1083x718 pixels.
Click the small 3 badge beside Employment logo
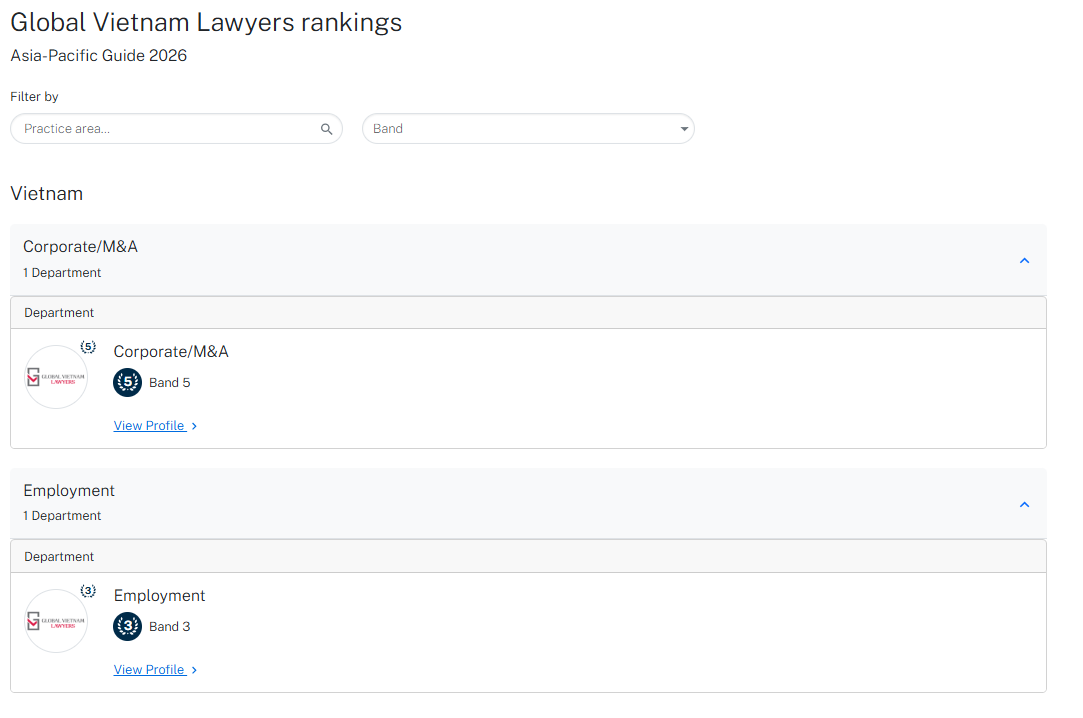coord(88,591)
